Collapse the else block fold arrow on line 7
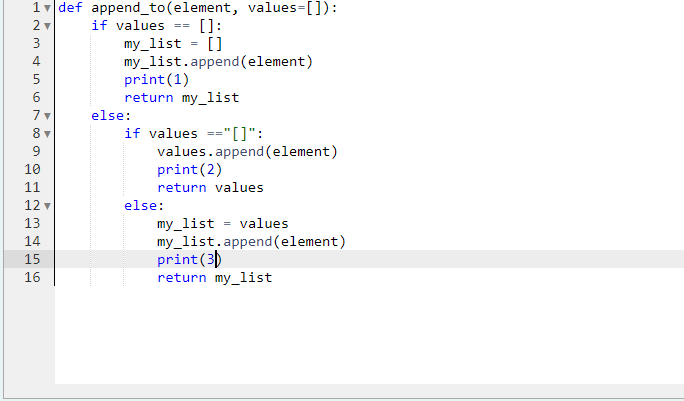684x401 pixels. click(48, 116)
